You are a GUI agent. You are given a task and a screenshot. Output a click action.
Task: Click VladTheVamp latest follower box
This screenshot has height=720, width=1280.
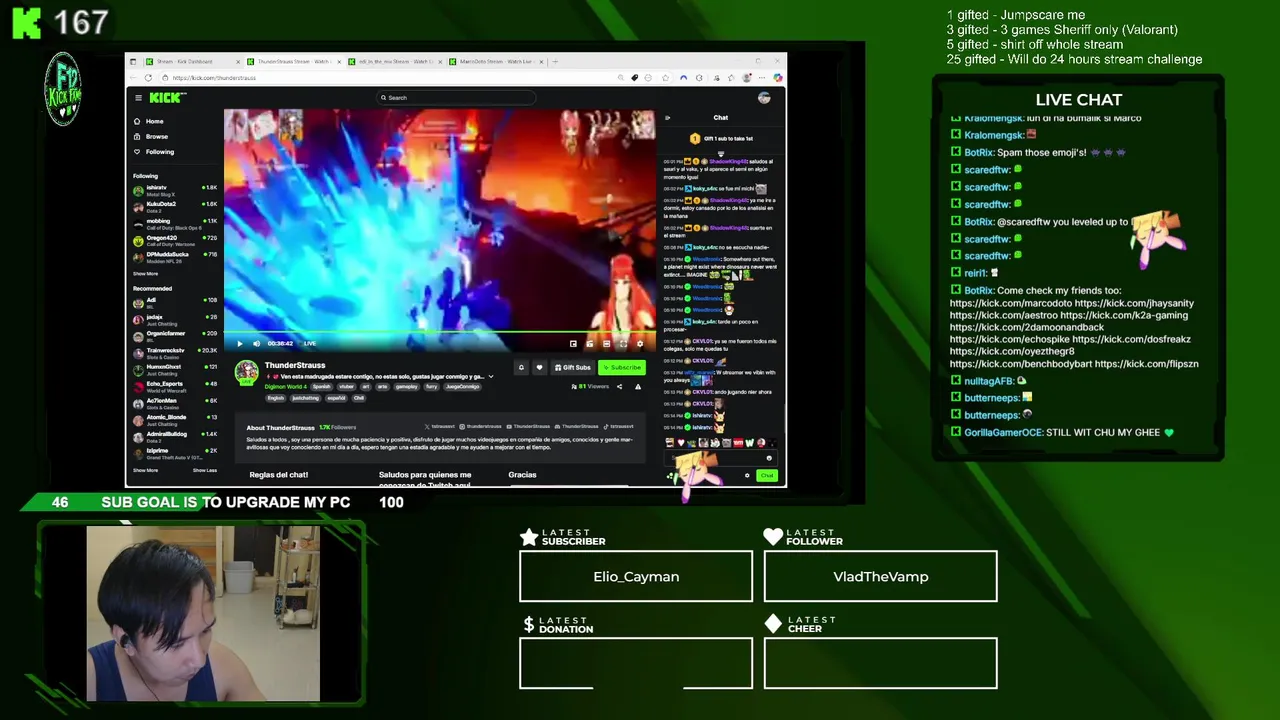[x=881, y=577]
